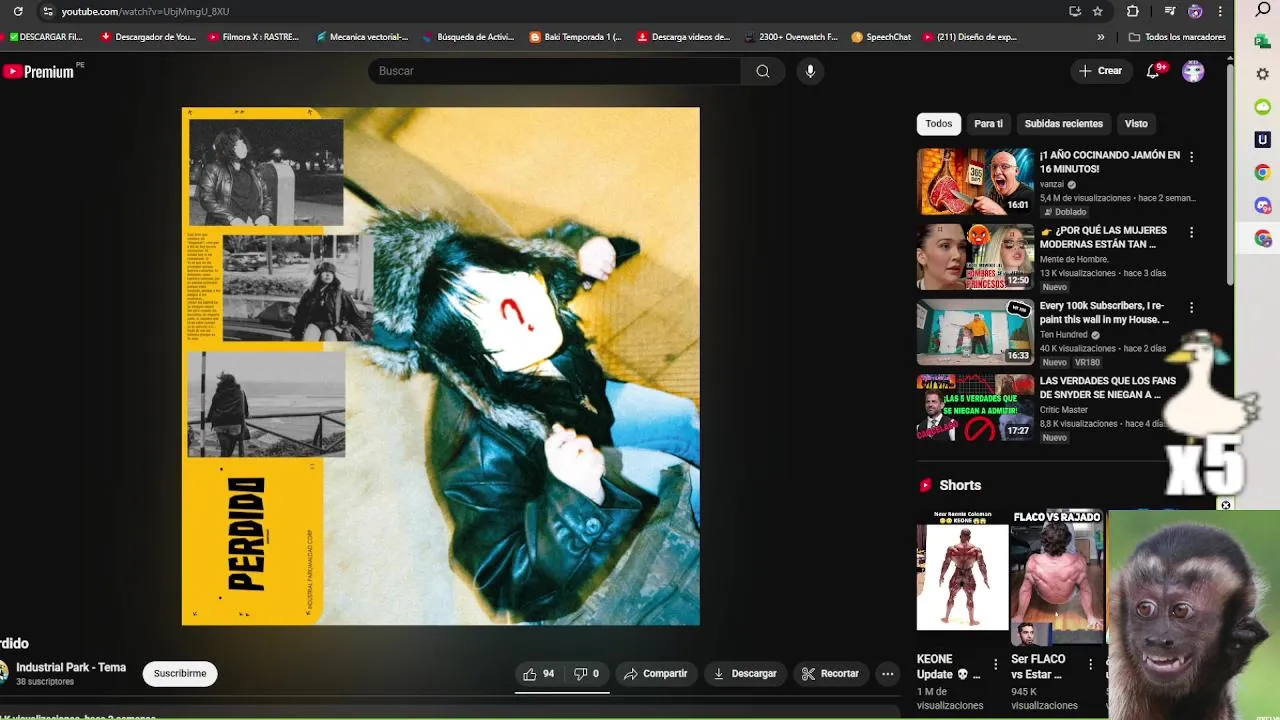The image size is (1280, 720).
Task: Select the Subidas recientes filter chip
Action: [x=1063, y=124]
